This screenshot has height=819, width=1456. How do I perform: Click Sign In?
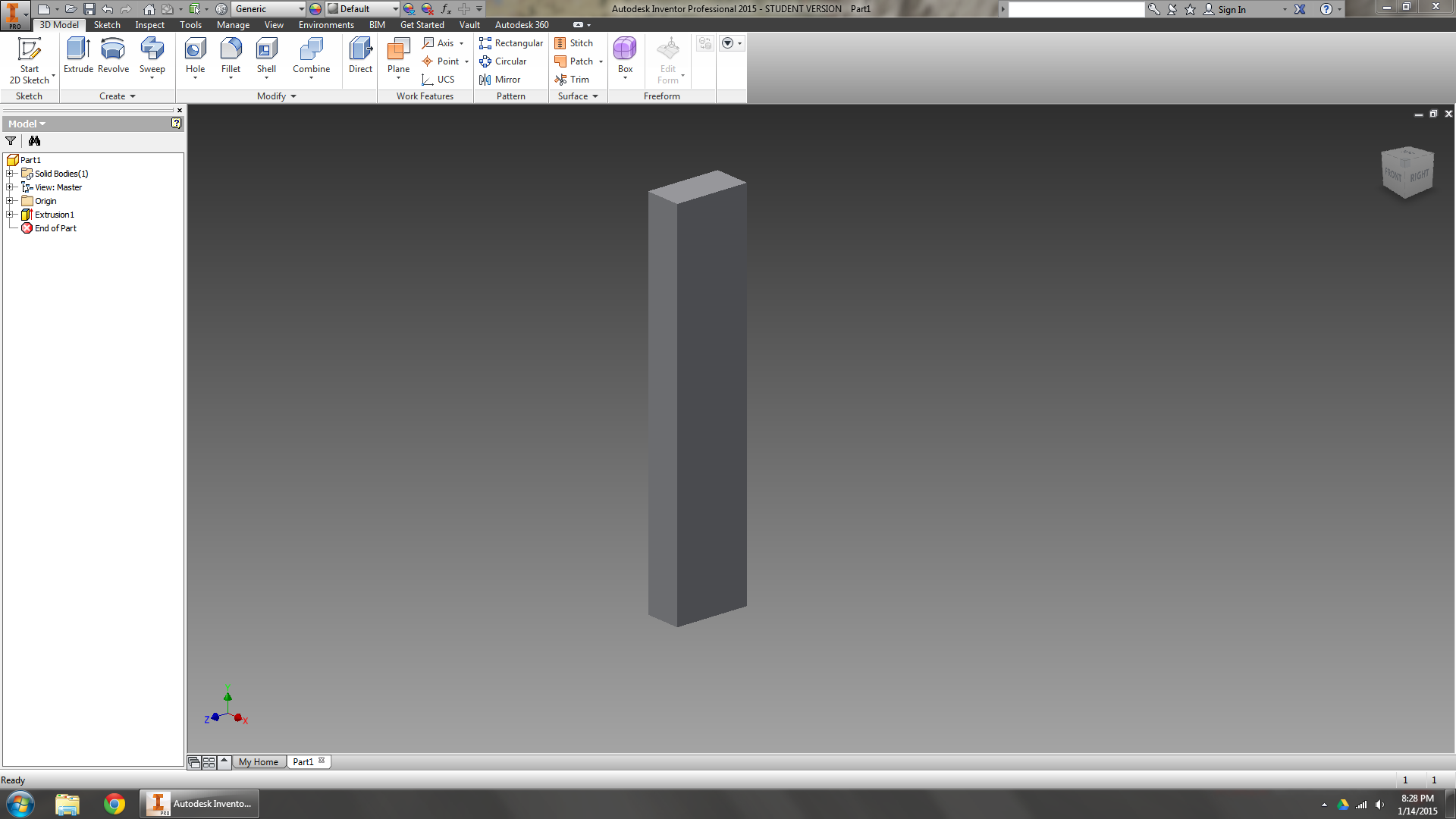[1224, 9]
